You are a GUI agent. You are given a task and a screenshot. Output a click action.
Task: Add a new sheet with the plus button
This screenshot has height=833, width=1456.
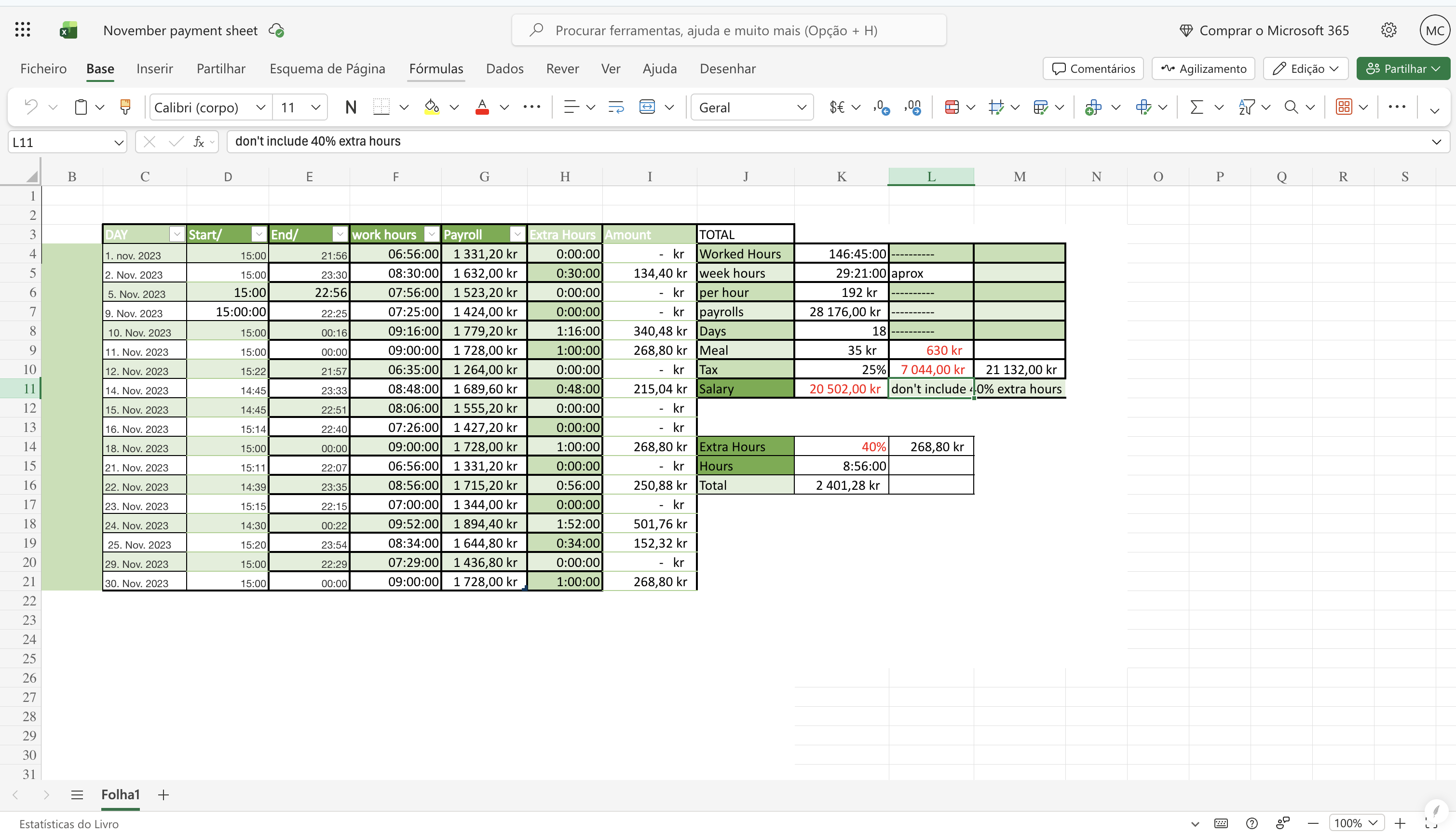coord(163,794)
